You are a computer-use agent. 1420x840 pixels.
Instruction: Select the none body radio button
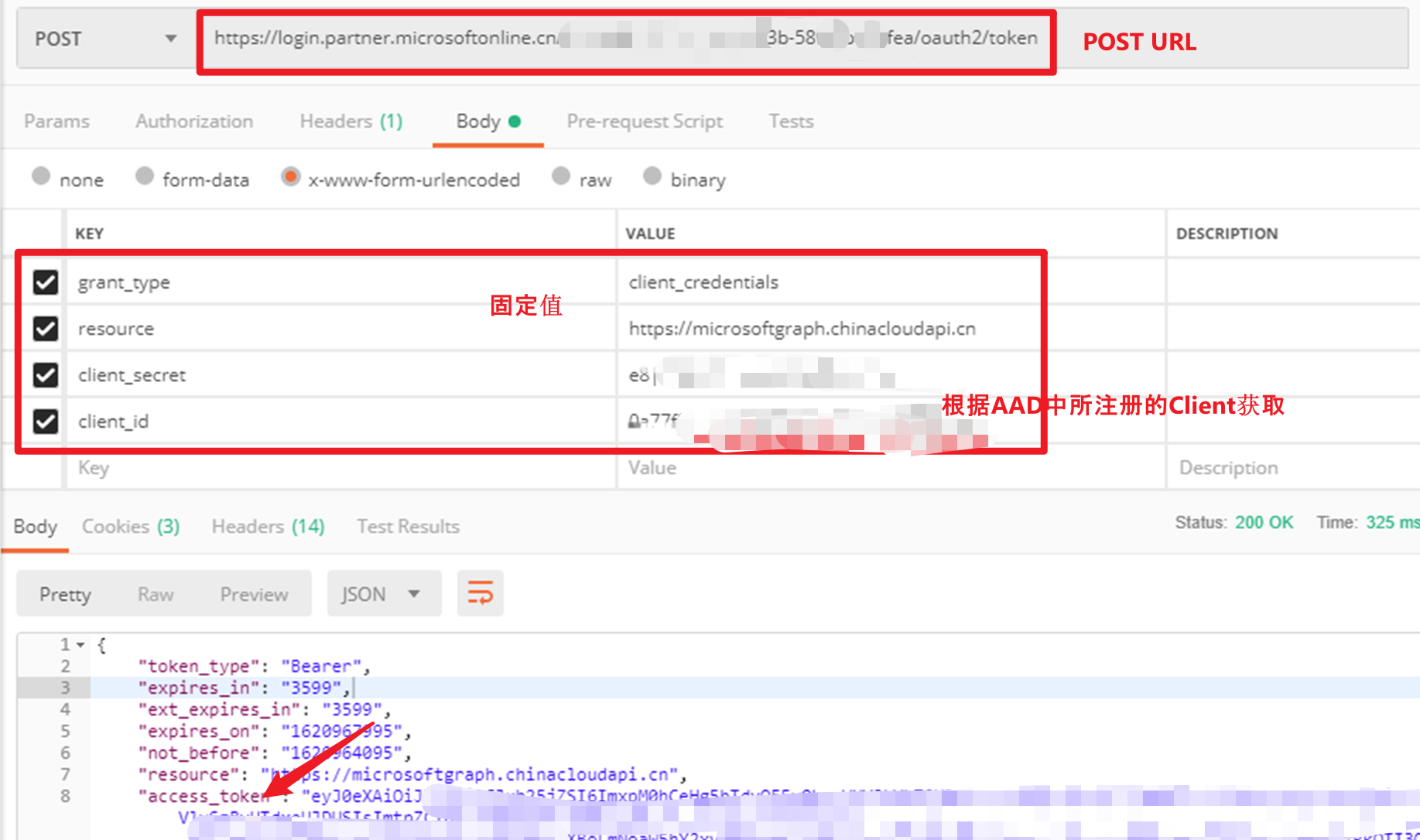click(x=41, y=177)
